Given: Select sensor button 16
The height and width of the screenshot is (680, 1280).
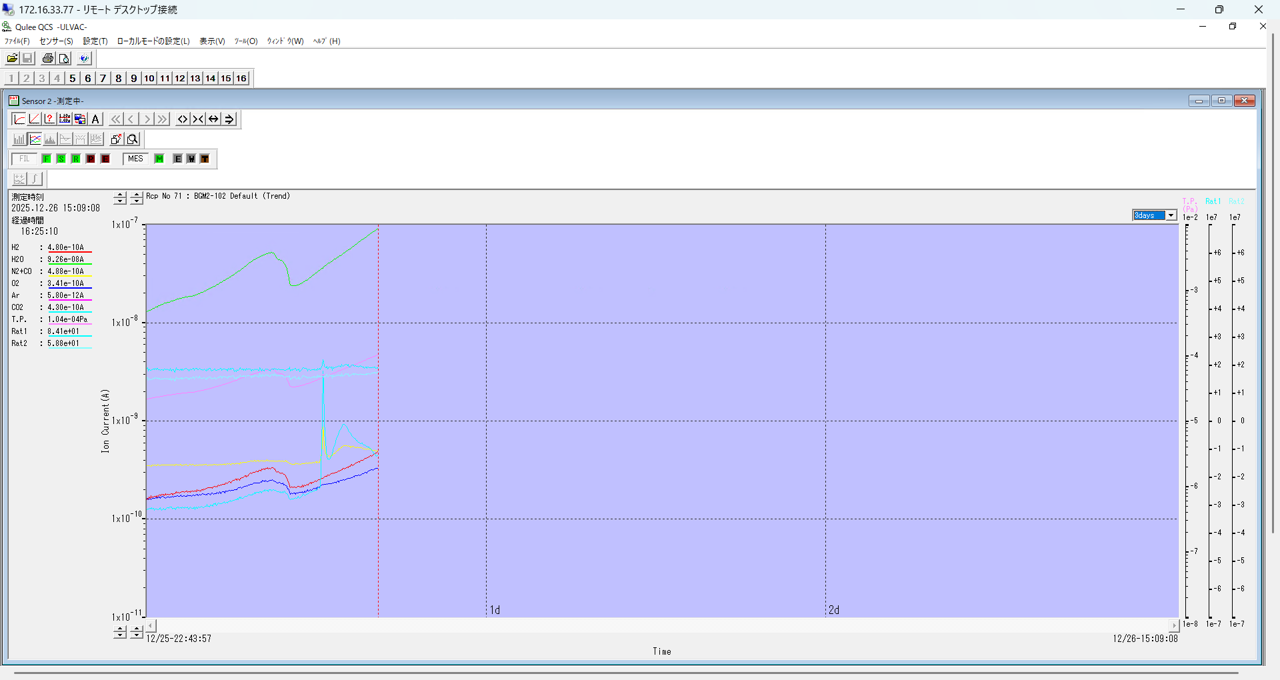Looking at the screenshot, I should (x=241, y=78).
